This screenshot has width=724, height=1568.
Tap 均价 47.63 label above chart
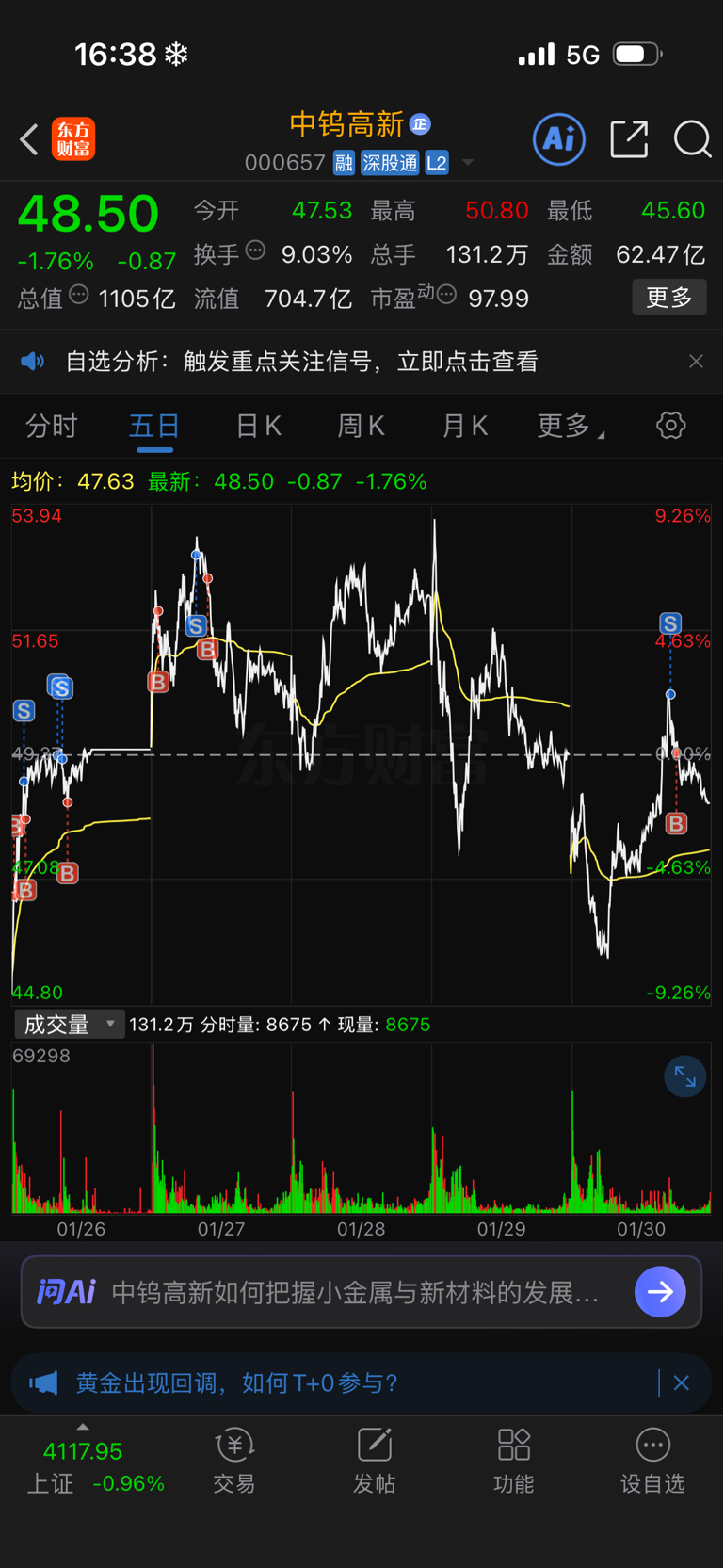tap(72, 481)
